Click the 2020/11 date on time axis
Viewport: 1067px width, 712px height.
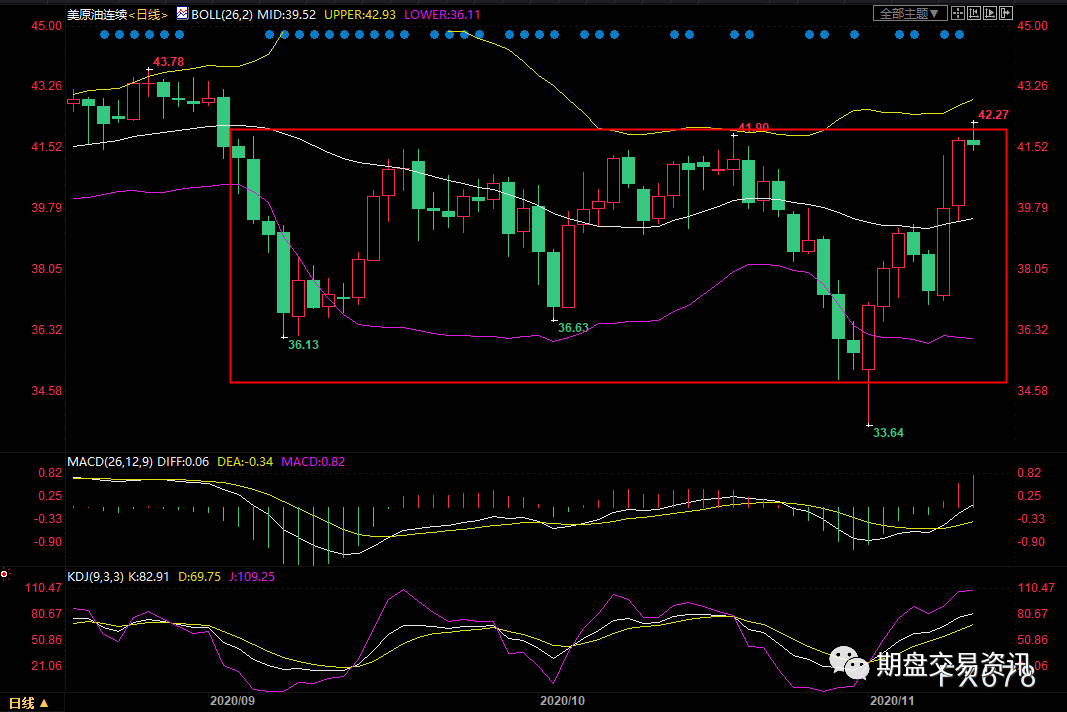(x=893, y=702)
